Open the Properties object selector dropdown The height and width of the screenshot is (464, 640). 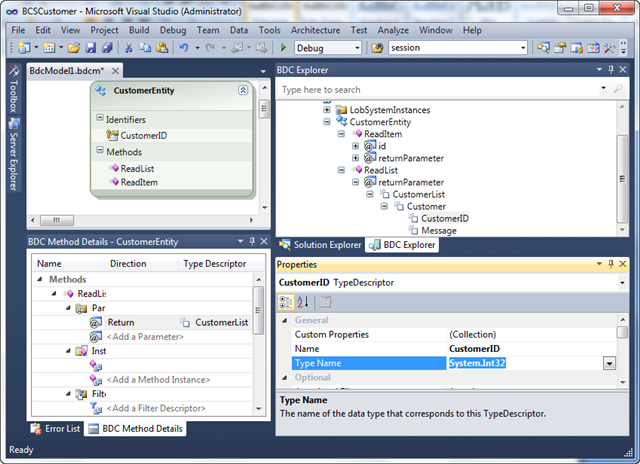click(622, 282)
